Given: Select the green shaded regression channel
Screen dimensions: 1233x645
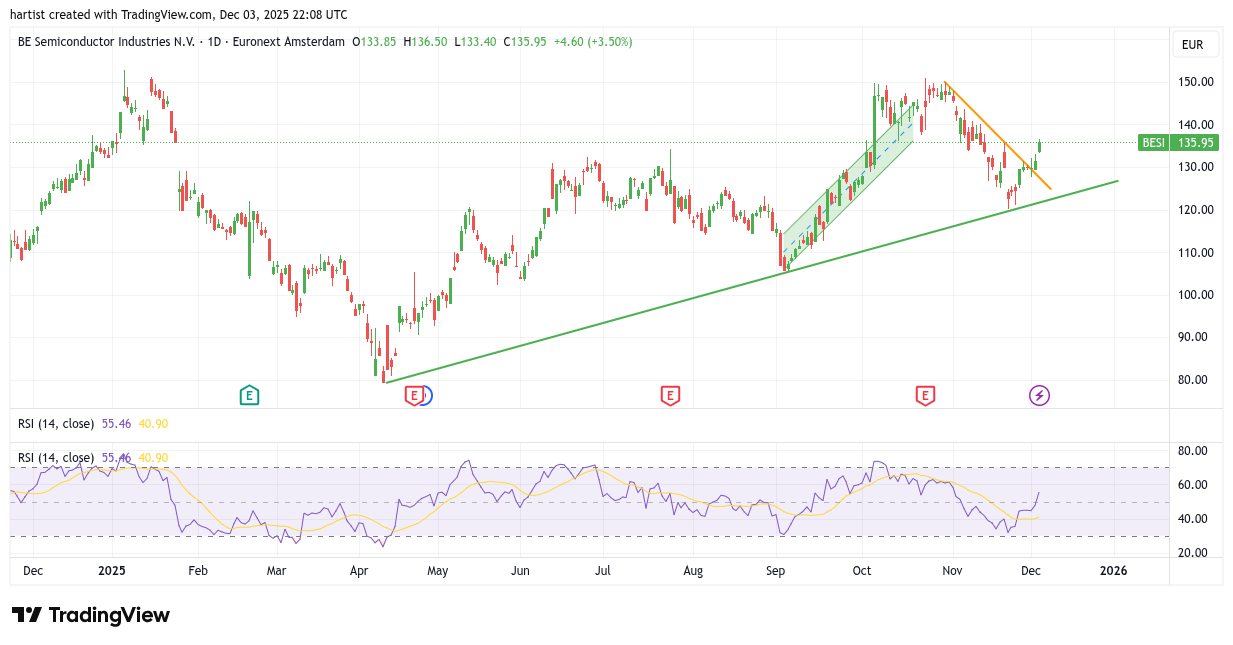Looking at the screenshot, I should click(850, 185).
